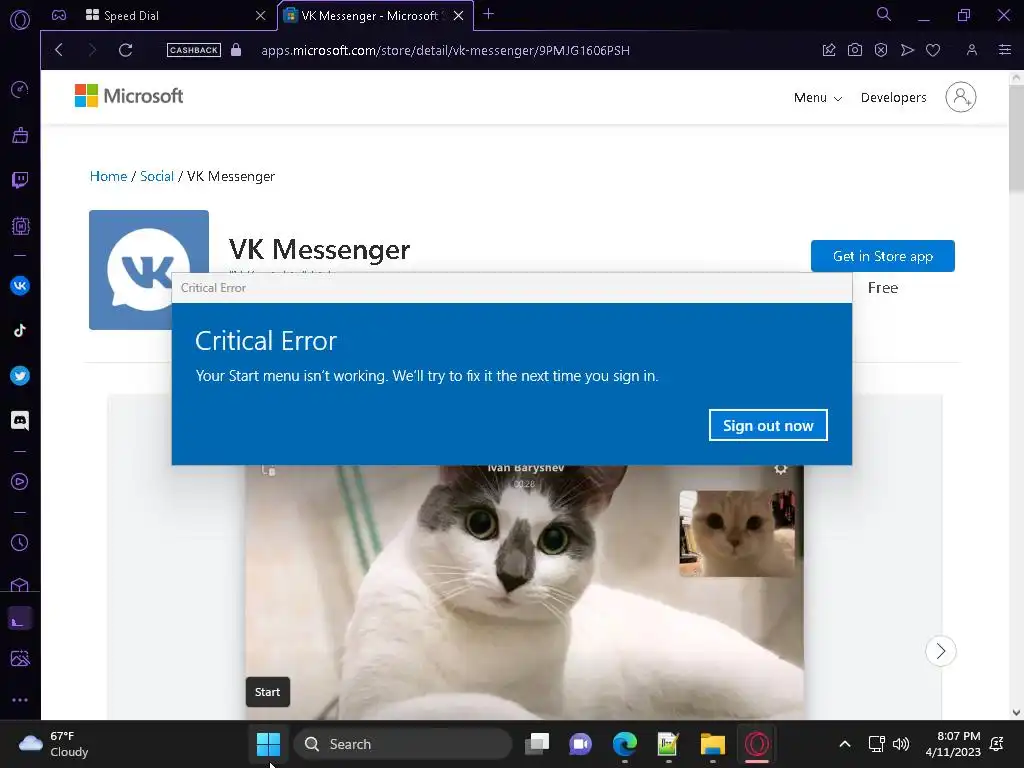The height and width of the screenshot is (768, 1024).
Task: Open the GX Corner gamepad icon
Action: pyautogui.click(x=59, y=15)
